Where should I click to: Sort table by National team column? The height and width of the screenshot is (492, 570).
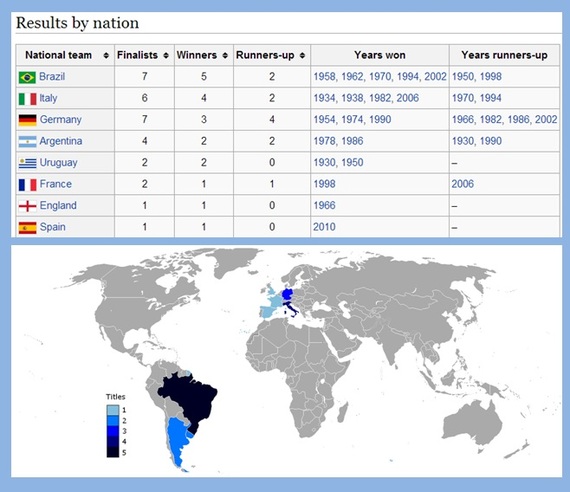click(106, 55)
